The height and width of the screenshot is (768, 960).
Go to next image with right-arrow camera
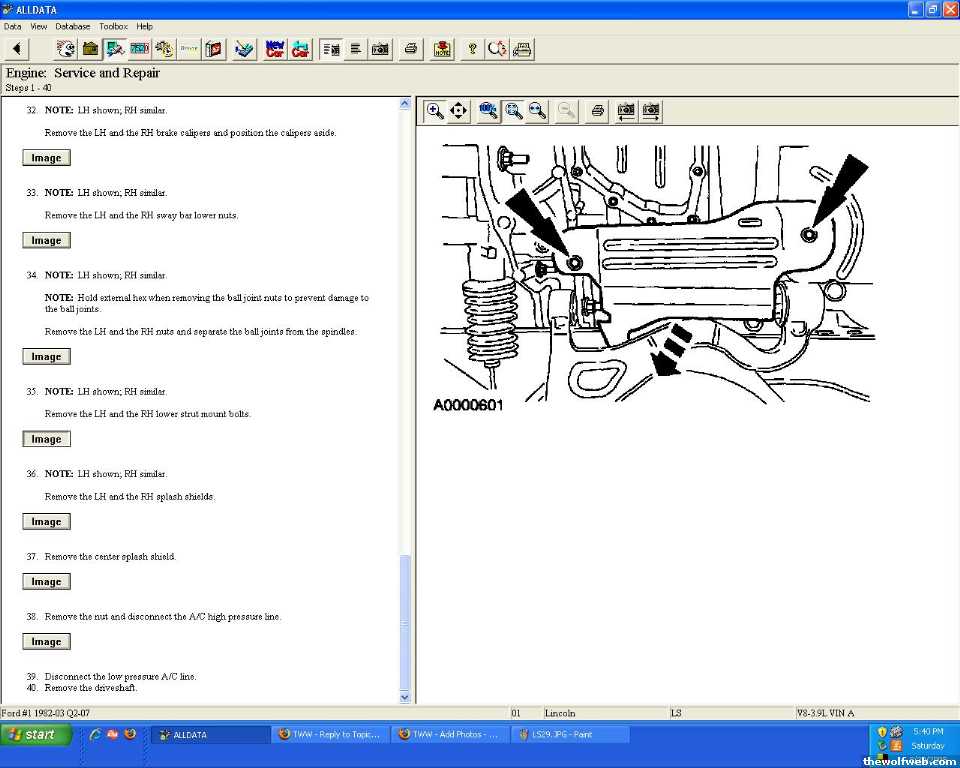[x=651, y=111]
